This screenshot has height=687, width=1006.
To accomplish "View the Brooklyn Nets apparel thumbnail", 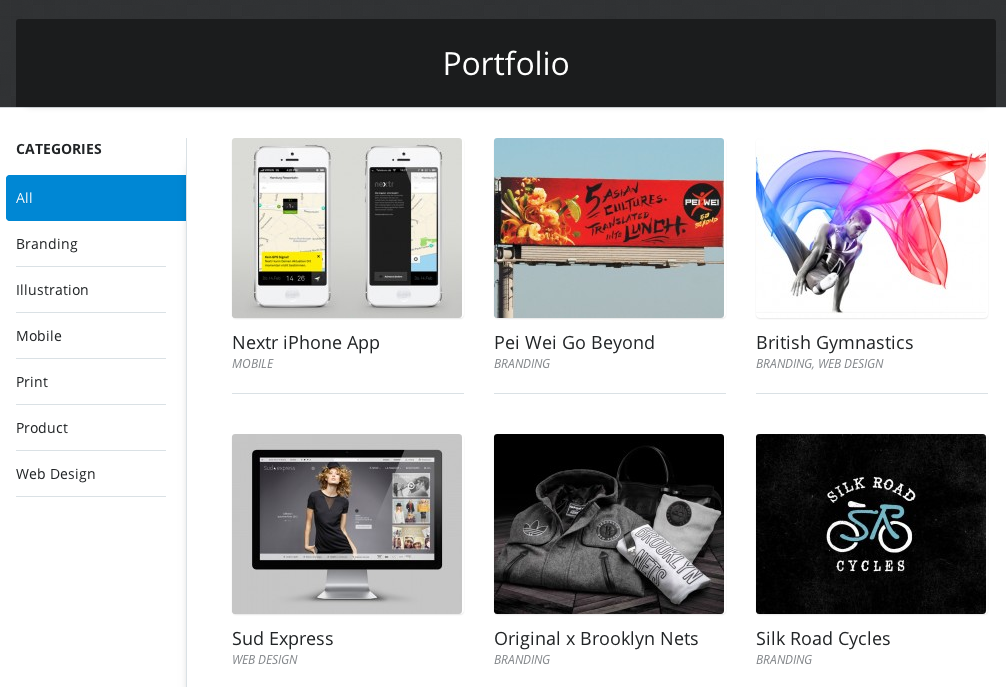I will (x=609, y=524).
